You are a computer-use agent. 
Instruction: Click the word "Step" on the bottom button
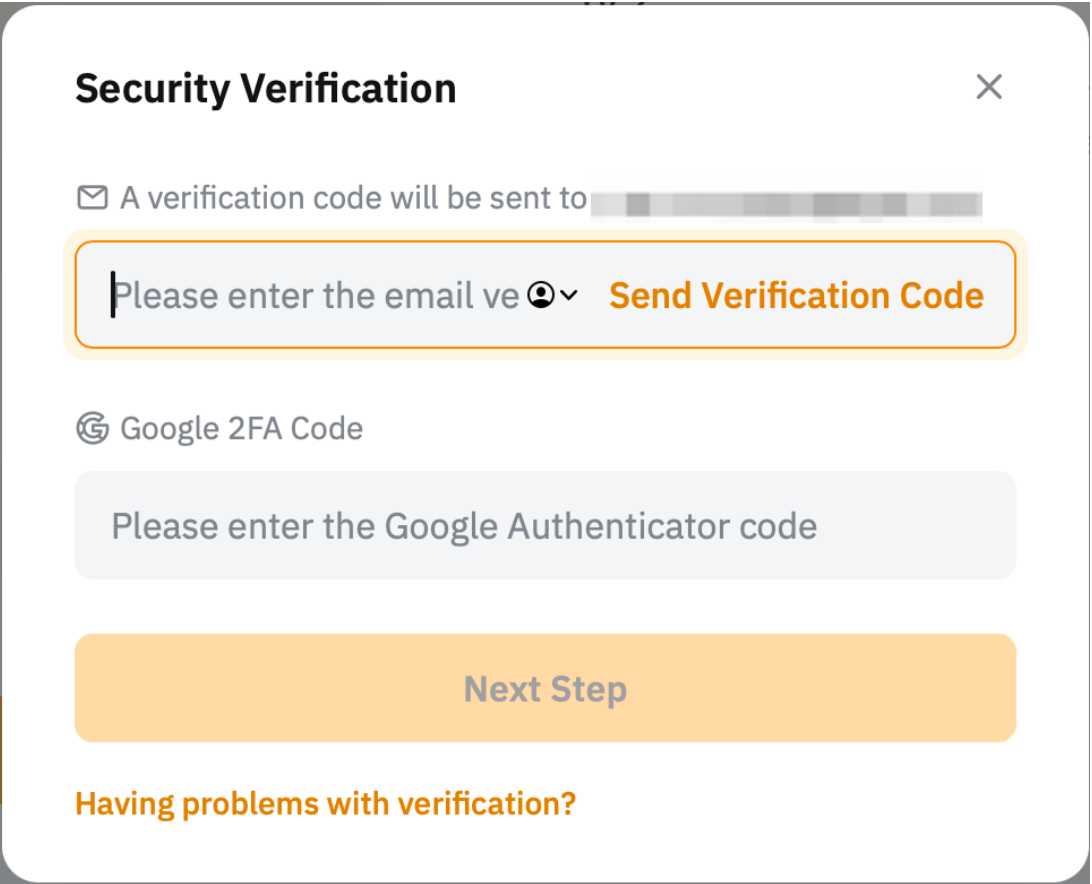pos(589,689)
